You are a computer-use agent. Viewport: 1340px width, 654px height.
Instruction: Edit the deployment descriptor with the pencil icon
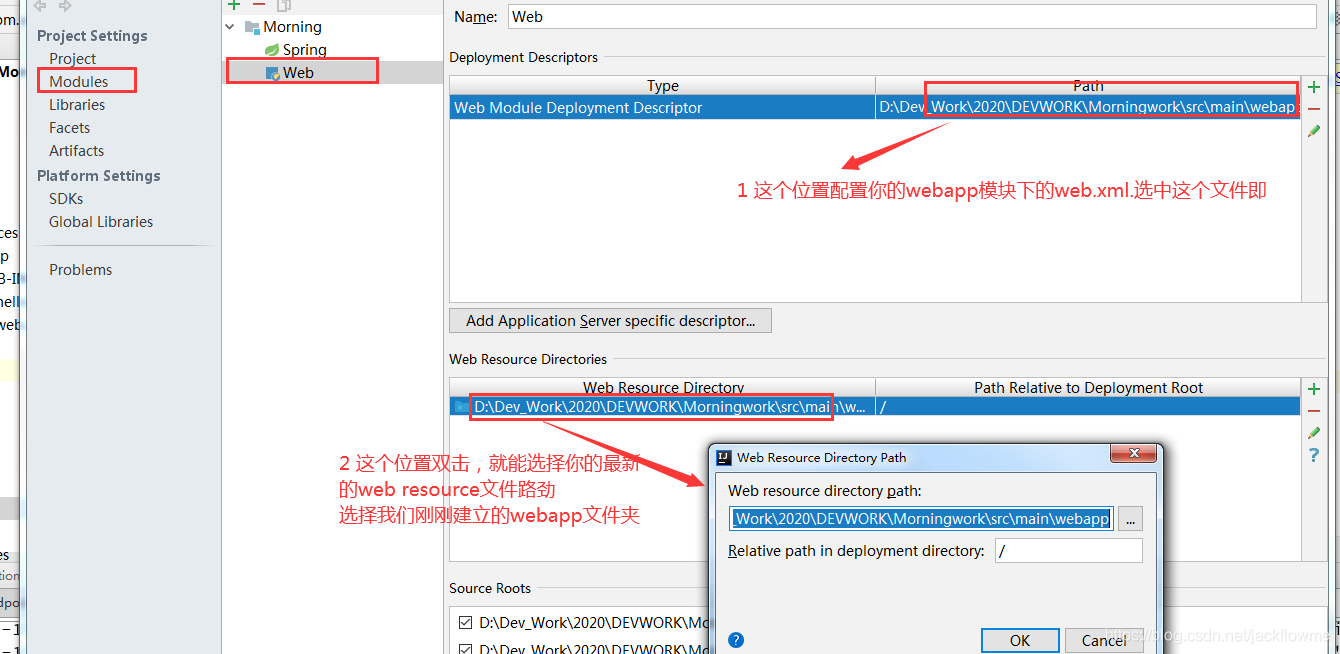1314,131
